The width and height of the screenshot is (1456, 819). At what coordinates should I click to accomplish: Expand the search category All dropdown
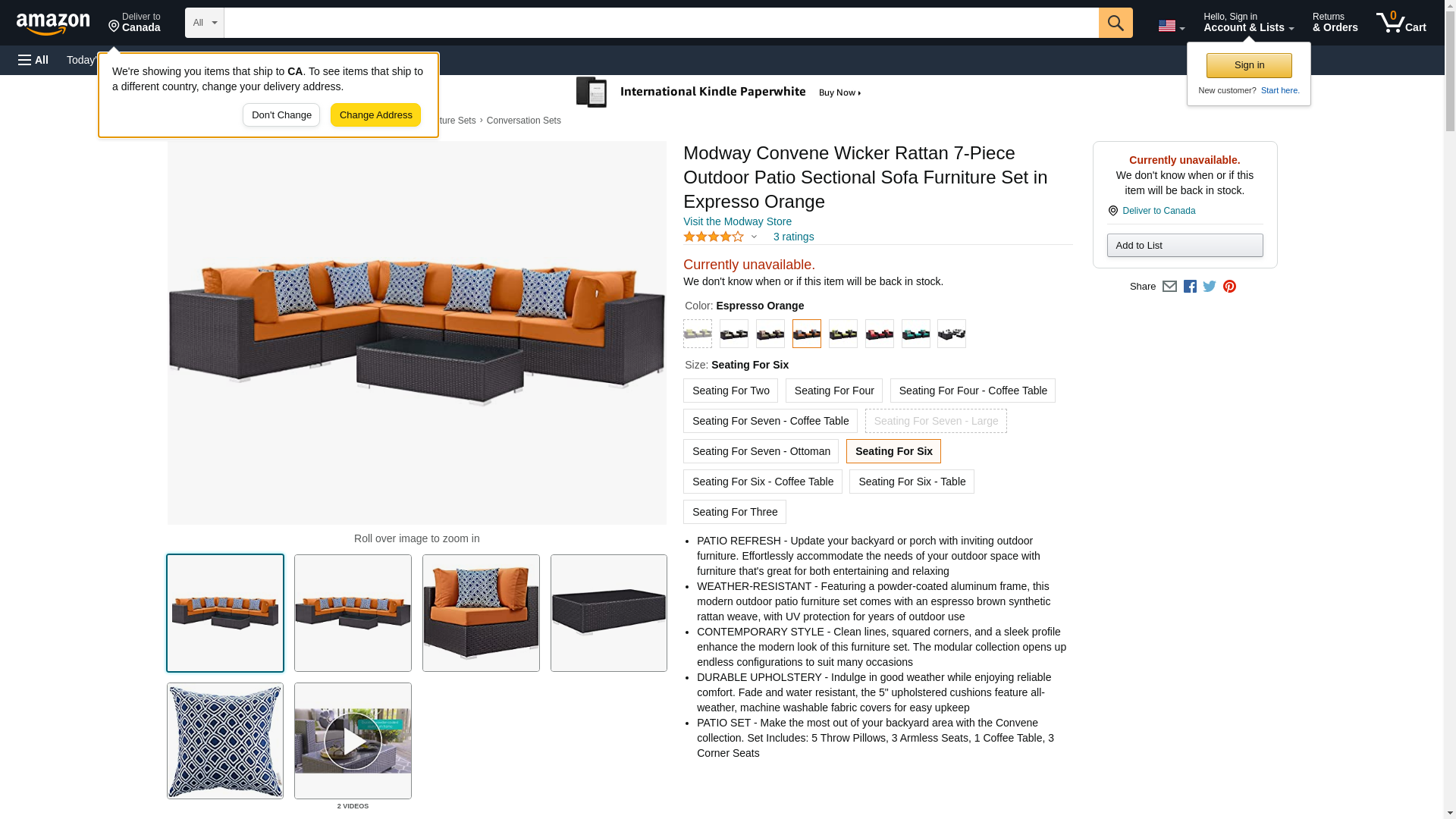(x=204, y=23)
